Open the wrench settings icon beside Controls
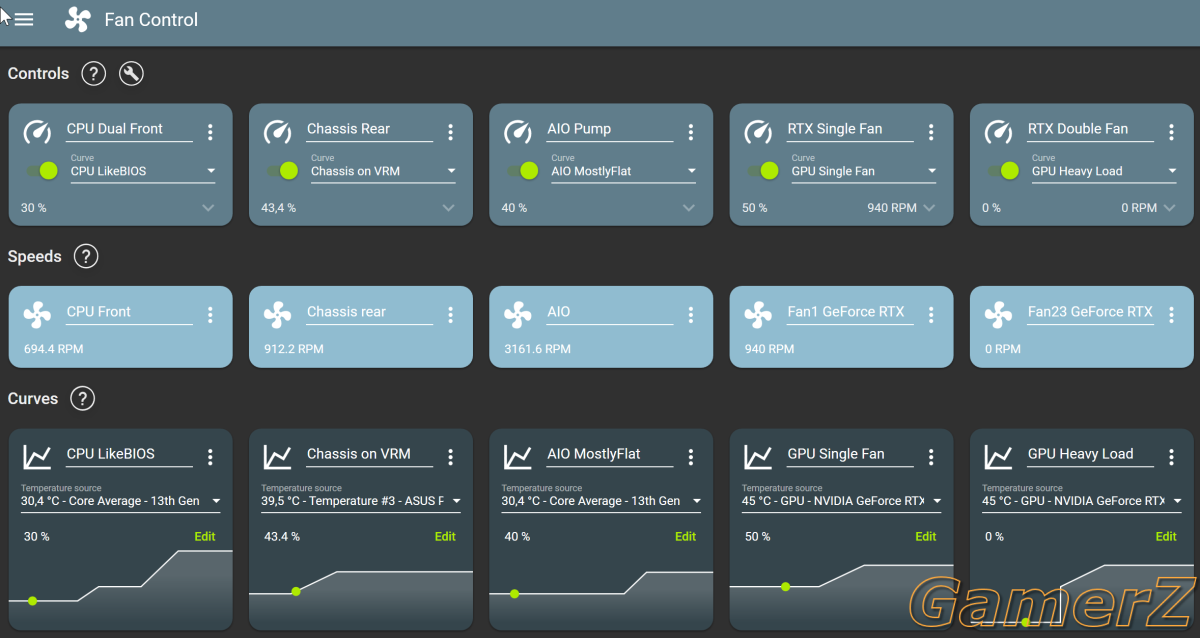Viewport: 1200px width, 638px height. 131,73
